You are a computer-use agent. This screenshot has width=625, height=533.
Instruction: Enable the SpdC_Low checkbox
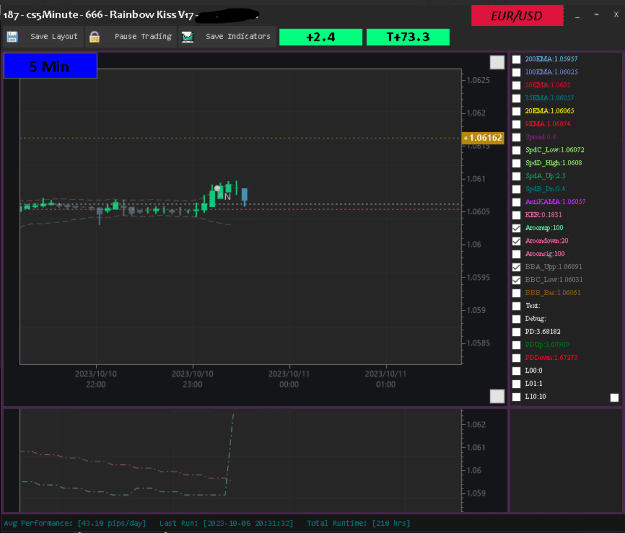pos(516,150)
